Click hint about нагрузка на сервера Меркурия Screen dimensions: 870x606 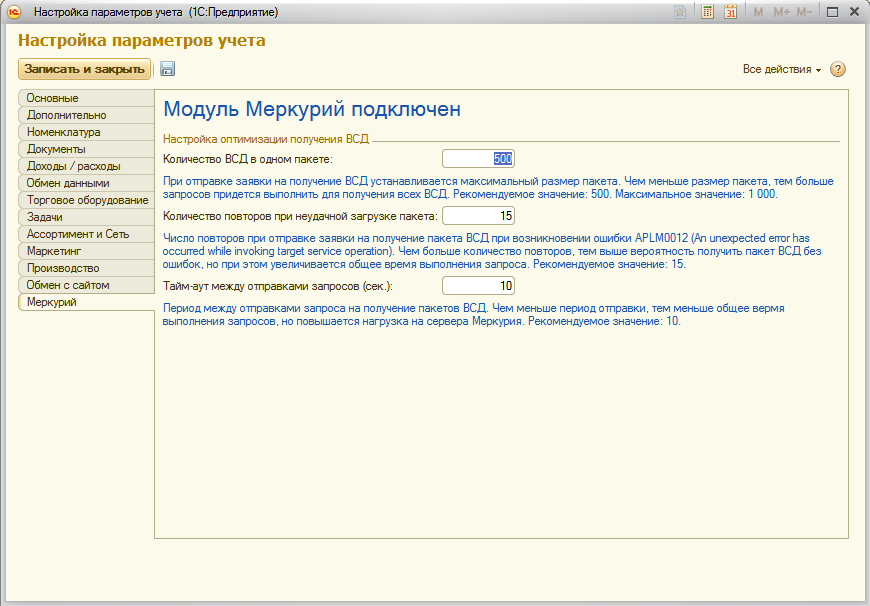[474, 315]
